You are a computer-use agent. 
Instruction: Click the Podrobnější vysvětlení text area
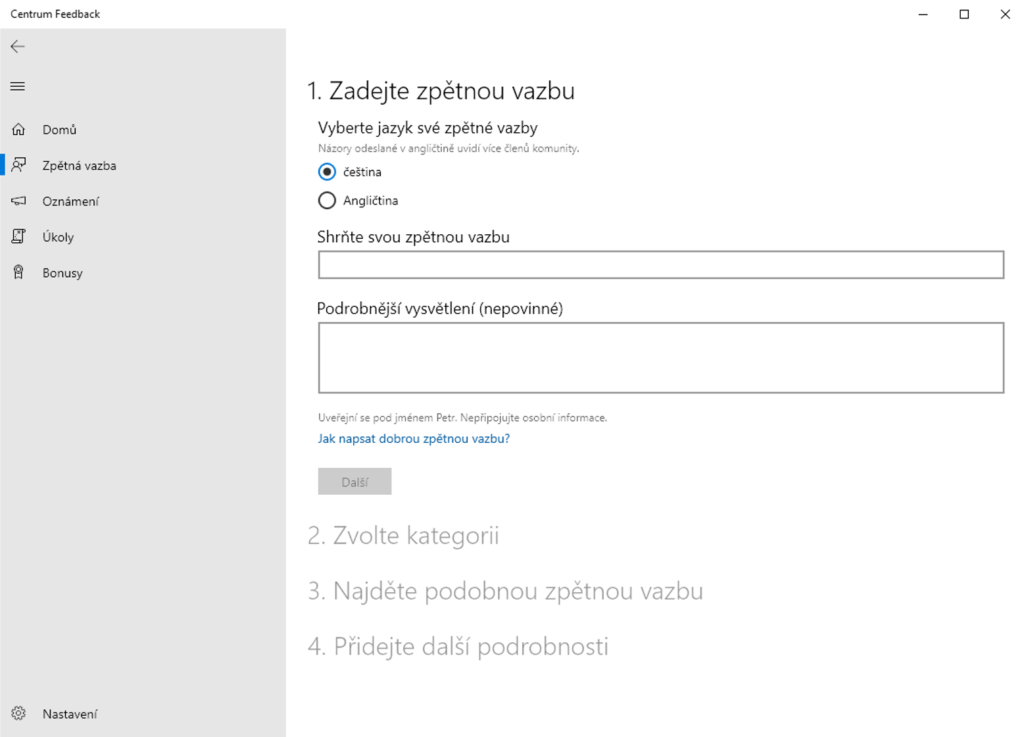tap(660, 358)
